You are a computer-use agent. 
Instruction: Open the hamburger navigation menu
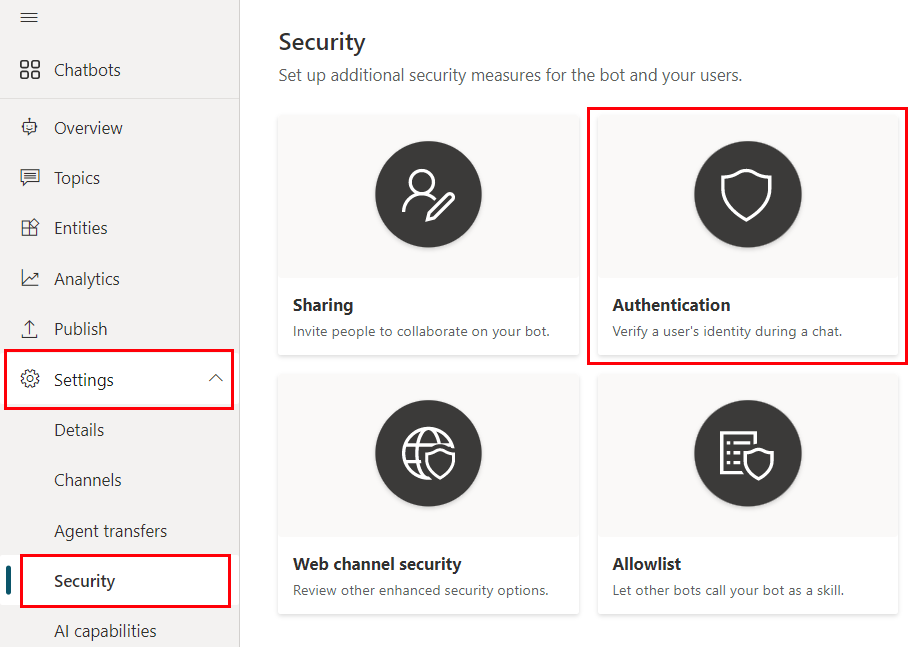29,17
